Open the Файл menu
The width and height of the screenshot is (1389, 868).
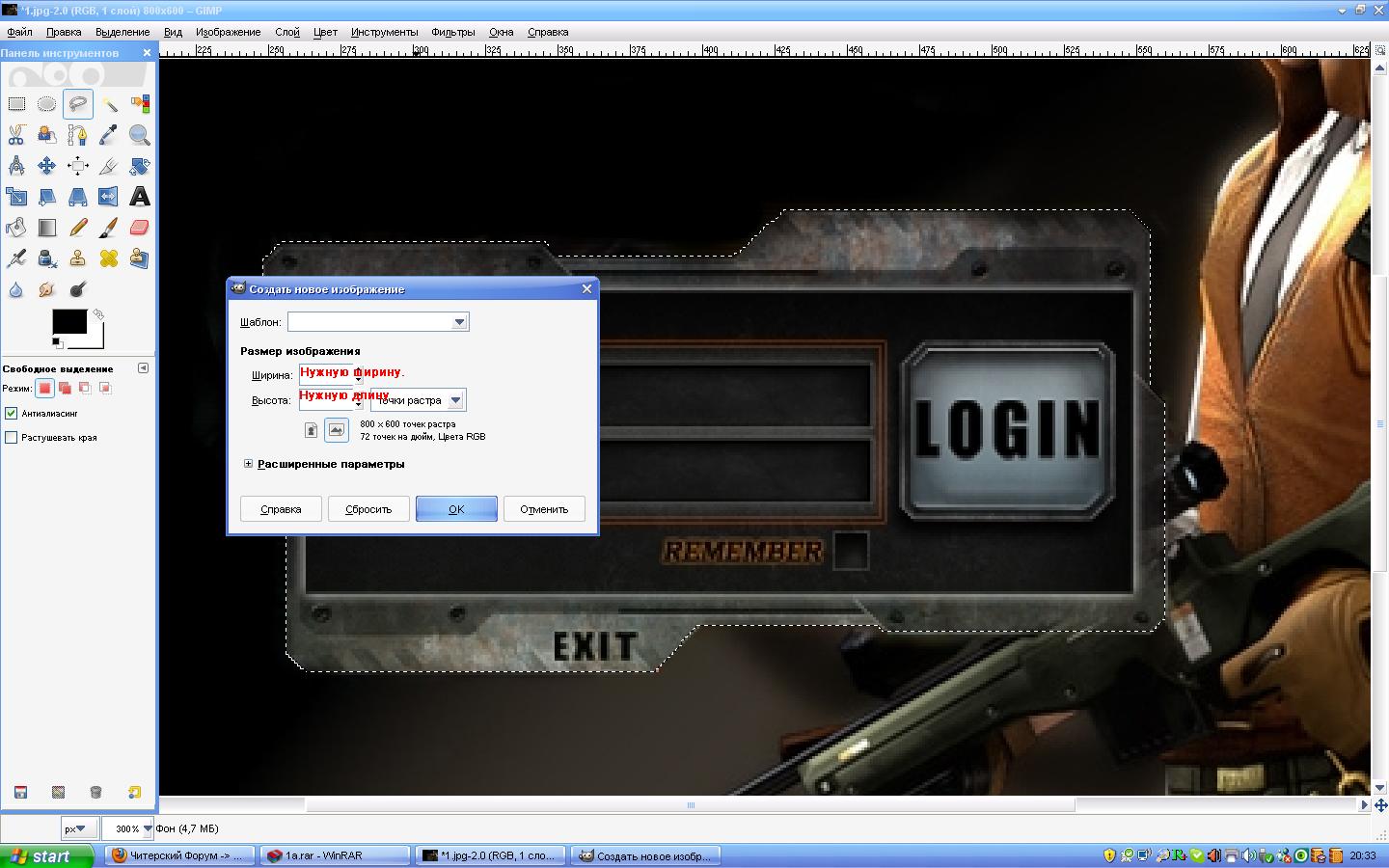pyautogui.click(x=19, y=32)
